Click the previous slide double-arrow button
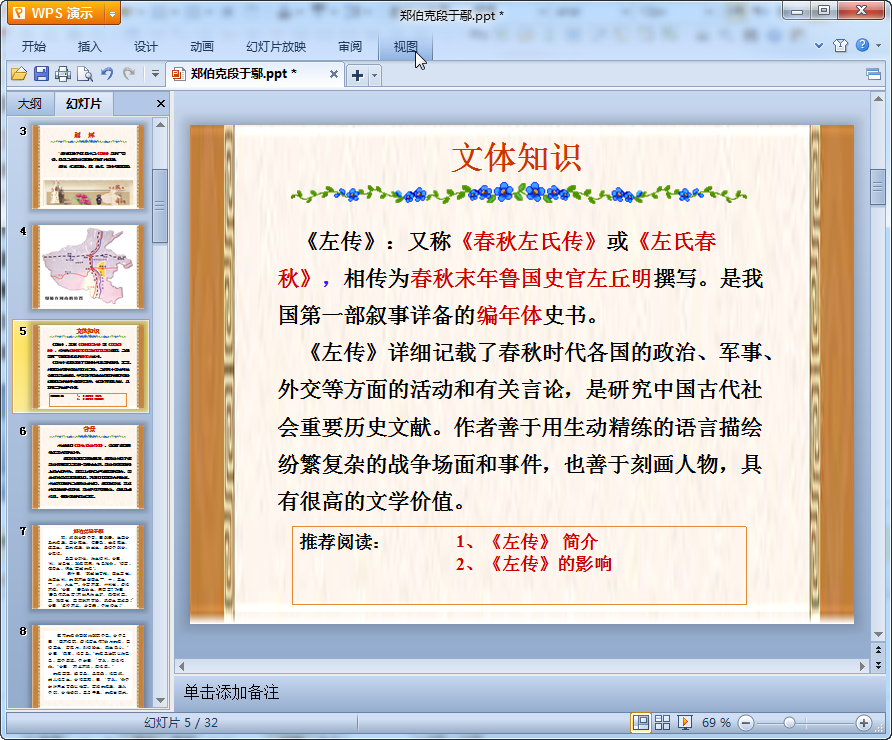The height and width of the screenshot is (740, 892). click(x=878, y=650)
